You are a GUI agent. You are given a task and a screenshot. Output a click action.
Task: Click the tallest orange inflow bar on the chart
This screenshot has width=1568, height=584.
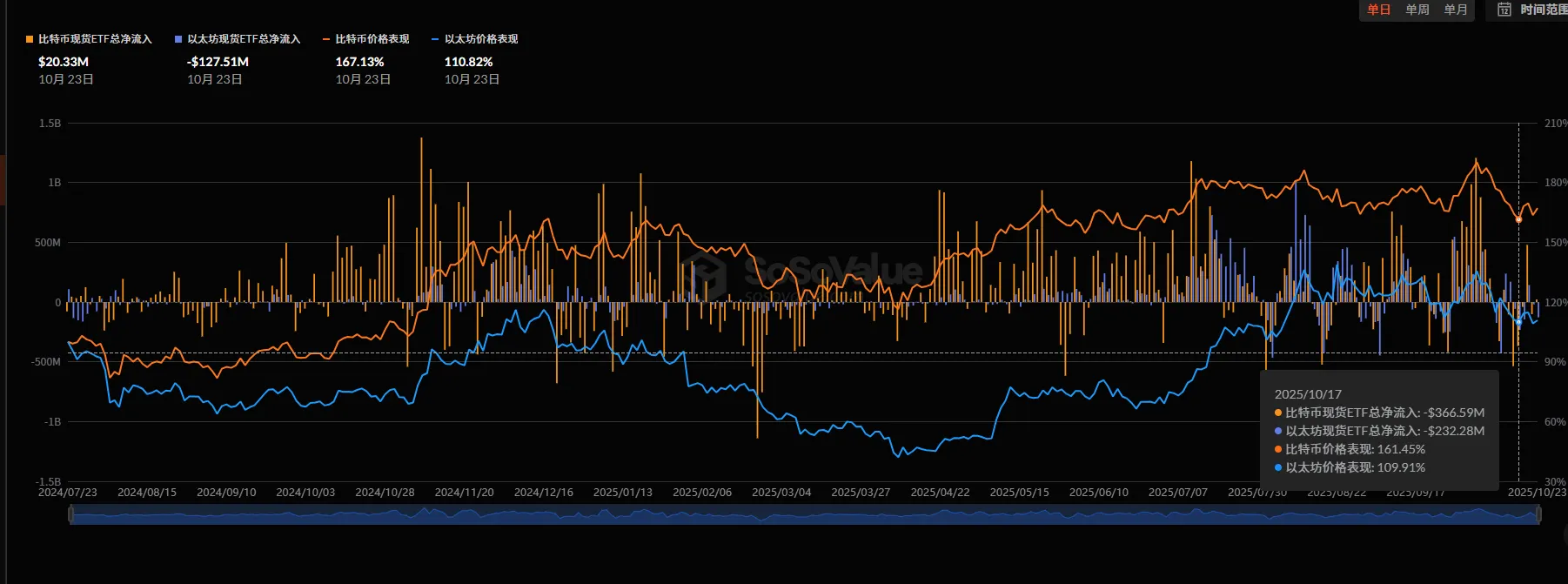[421, 218]
